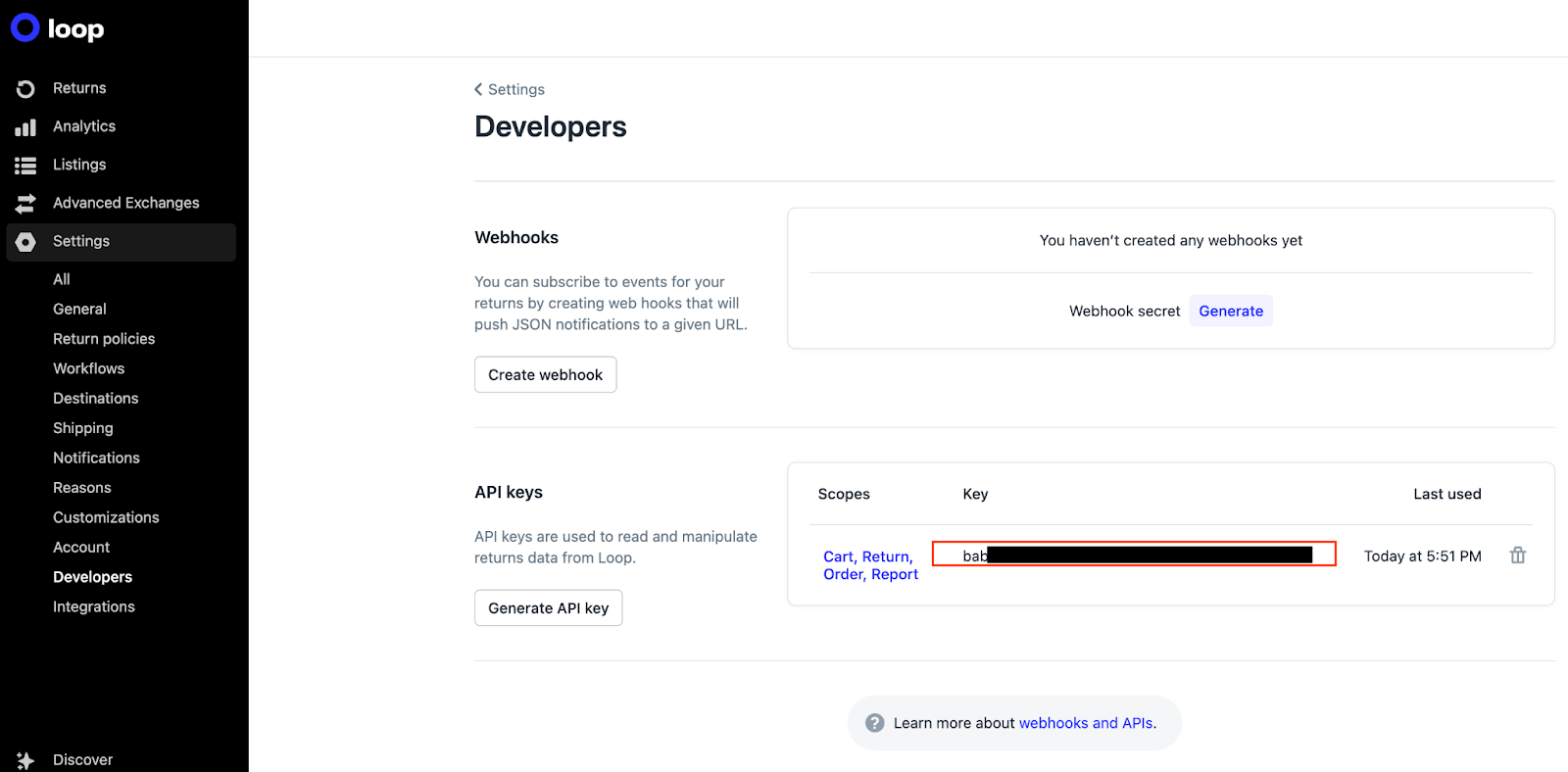The height and width of the screenshot is (772, 1568).
Task: Click the Key column header
Action: (x=975, y=494)
